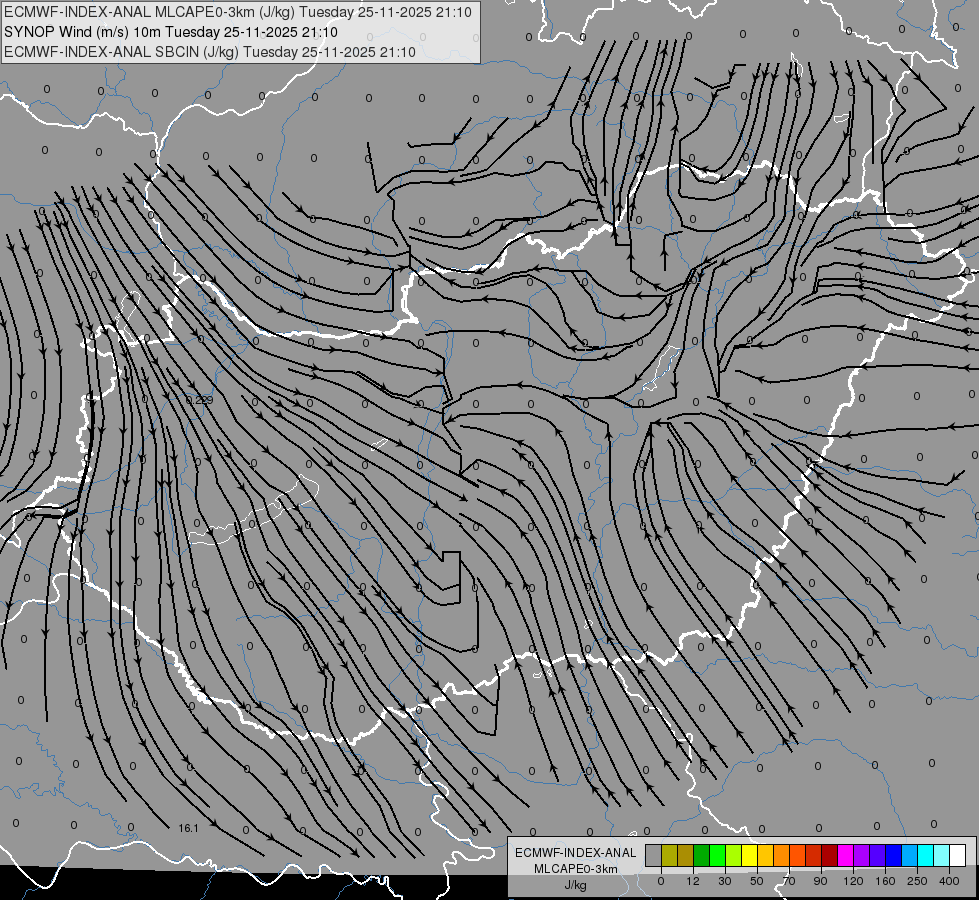The height and width of the screenshot is (900, 979).
Task: Click the legend scale value 12
Action: [693, 881]
